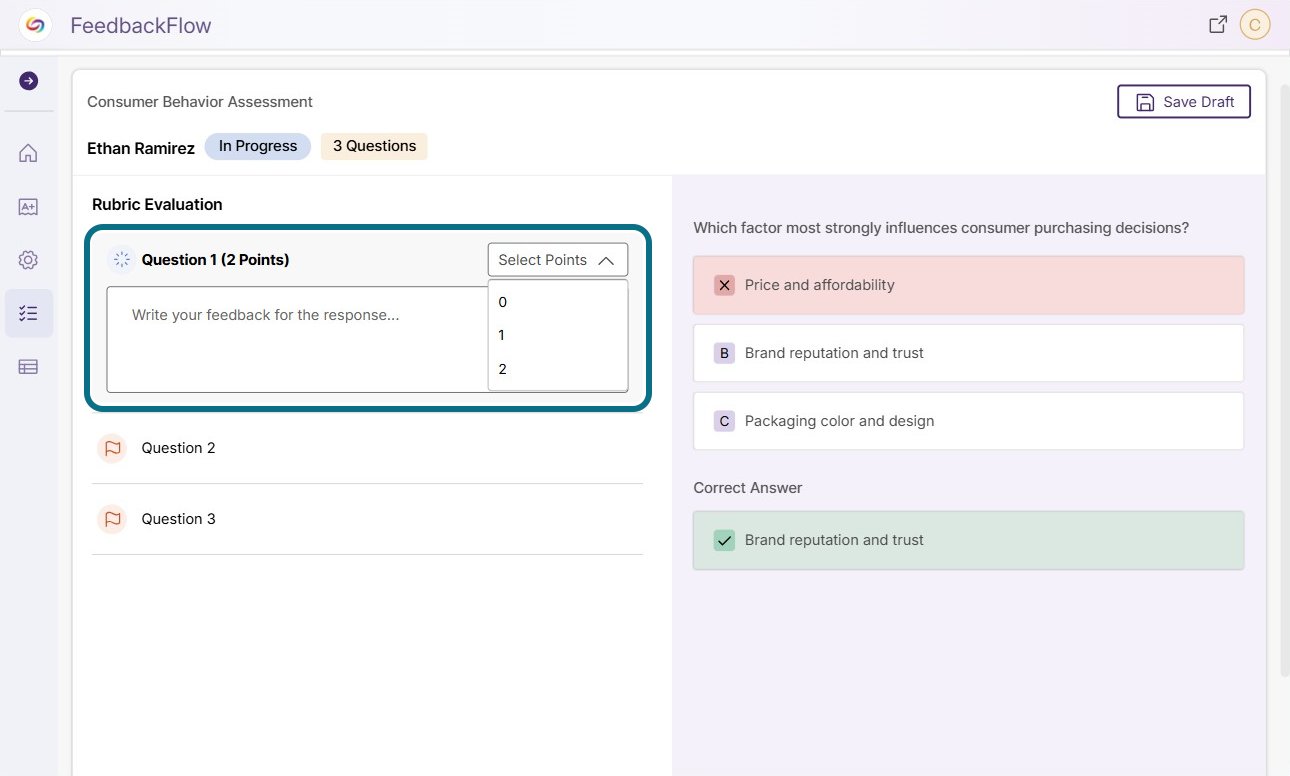Expand sidebar with the arrow icon
The image size is (1290, 776).
29,81
